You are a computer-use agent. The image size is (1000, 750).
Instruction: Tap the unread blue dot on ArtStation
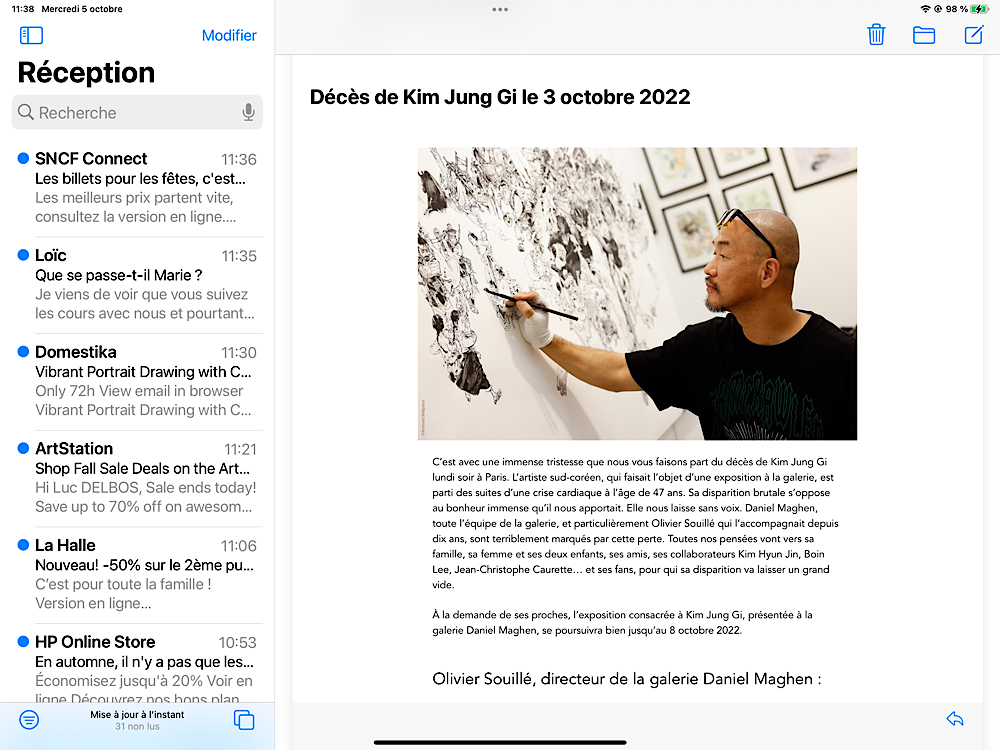click(x=23, y=448)
